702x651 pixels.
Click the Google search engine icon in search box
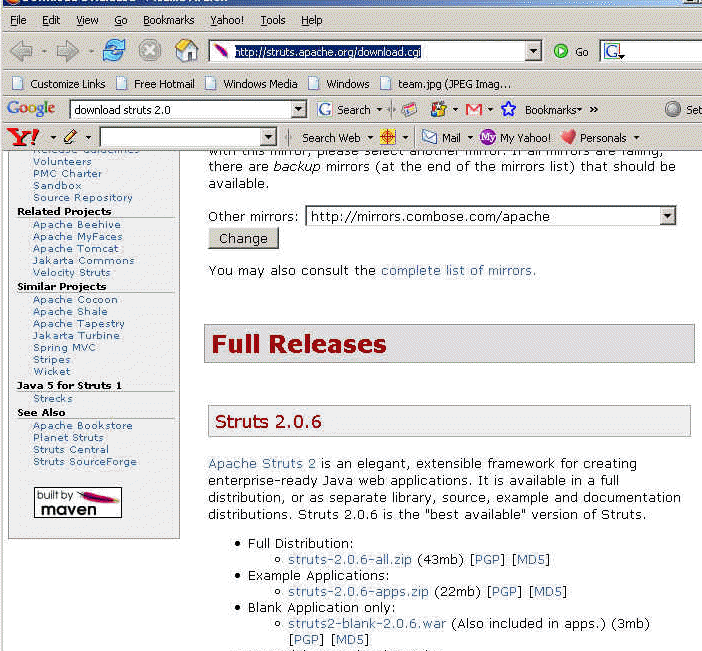click(613, 51)
